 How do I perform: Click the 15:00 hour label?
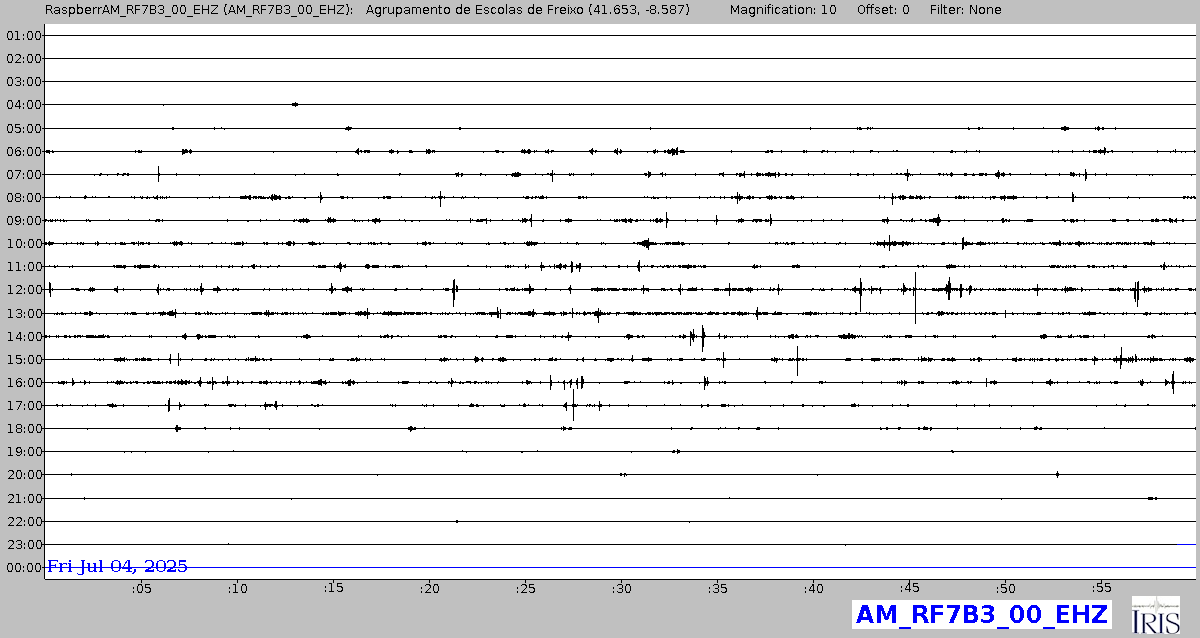(x=23, y=359)
